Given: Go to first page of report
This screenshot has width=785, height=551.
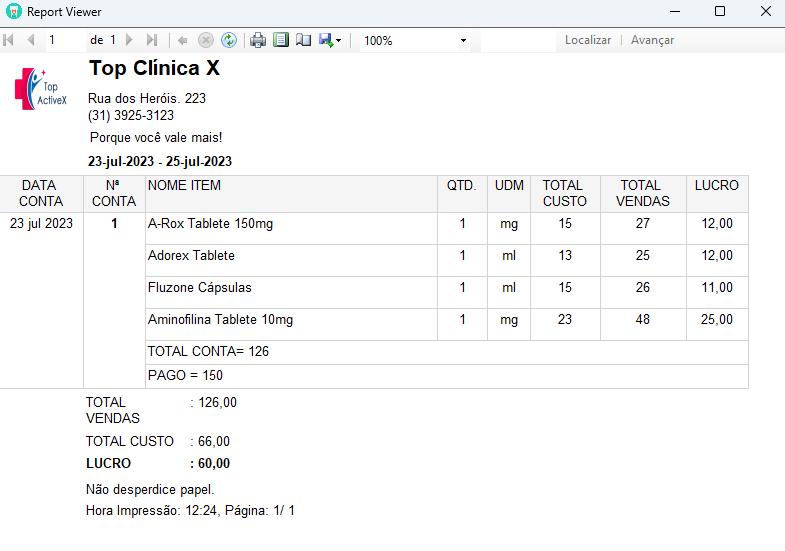Looking at the screenshot, I should coord(9,40).
